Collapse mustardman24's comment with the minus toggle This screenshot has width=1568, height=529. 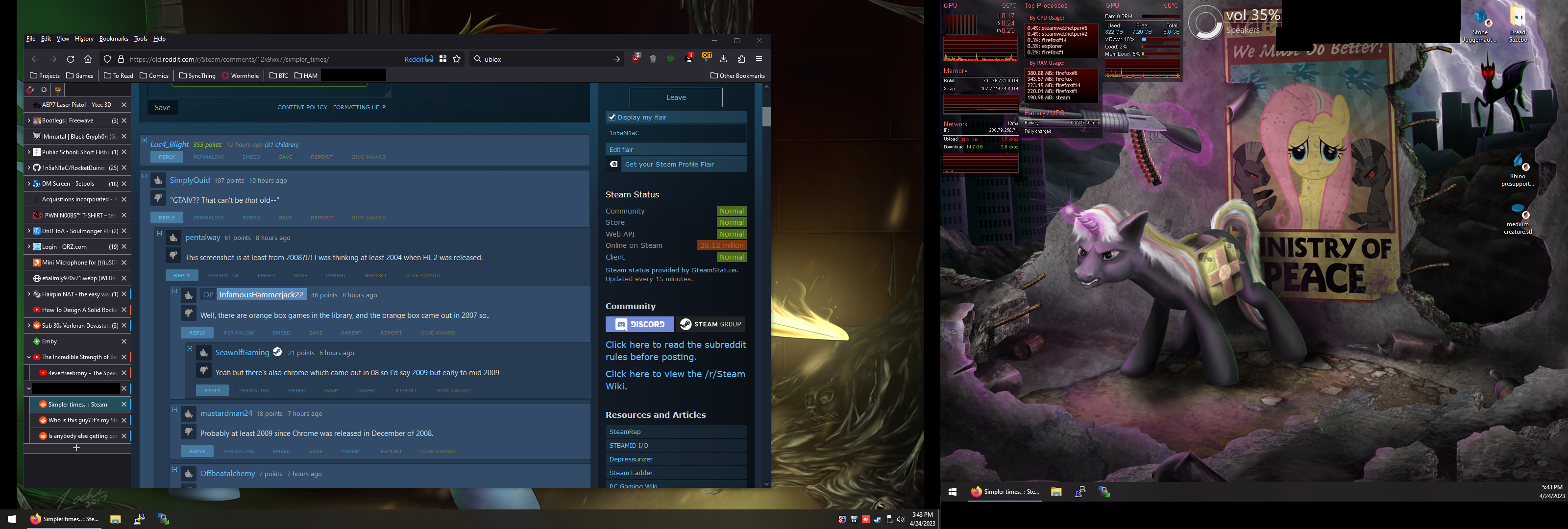coord(175,409)
